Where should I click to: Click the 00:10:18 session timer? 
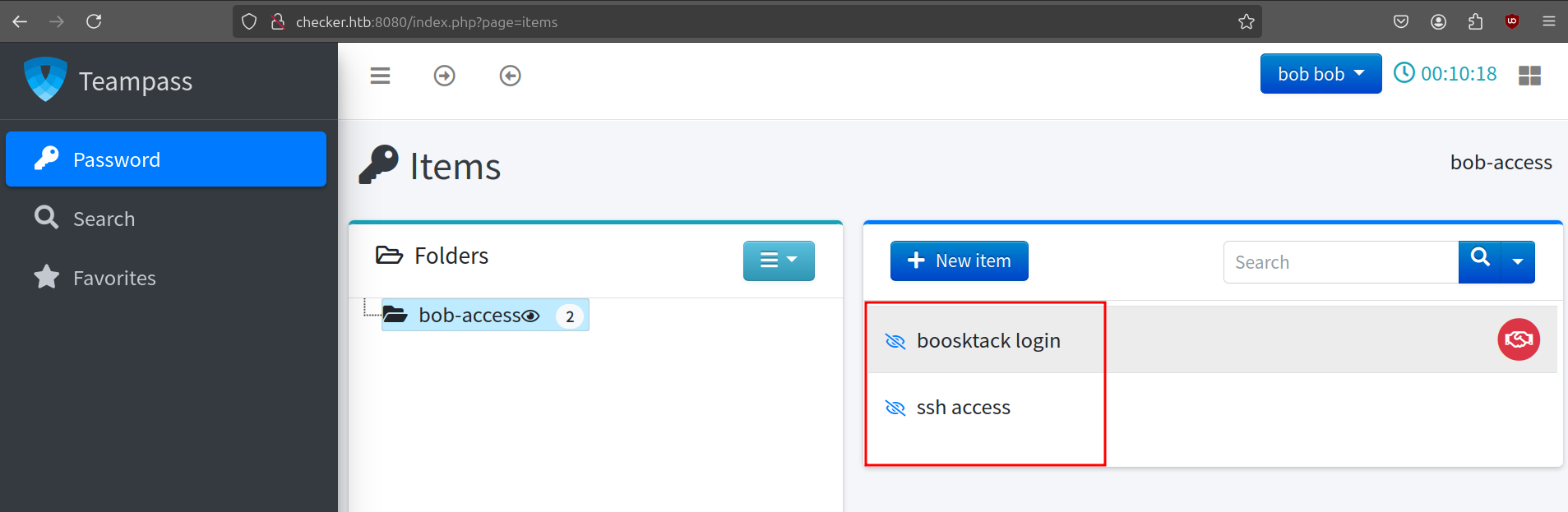[x=1459, y=74]
